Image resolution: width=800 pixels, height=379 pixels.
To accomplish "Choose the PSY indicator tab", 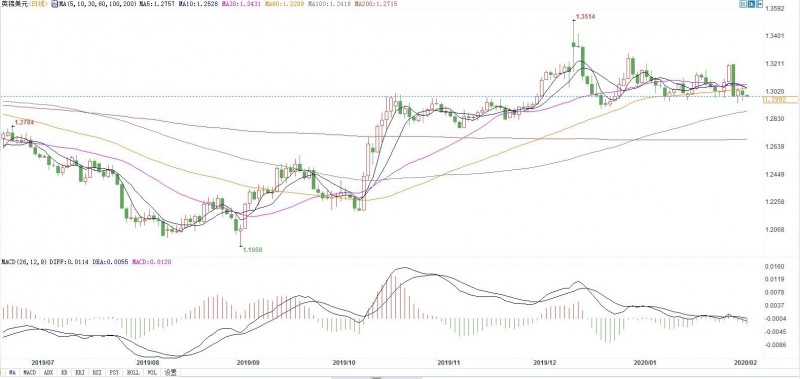I will tap(114, 373).
